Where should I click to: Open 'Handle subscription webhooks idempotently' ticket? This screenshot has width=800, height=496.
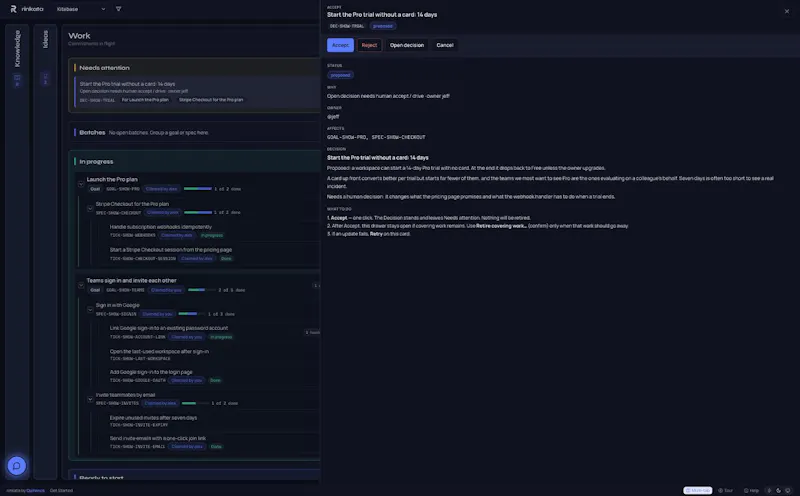[x=160, y=227]
